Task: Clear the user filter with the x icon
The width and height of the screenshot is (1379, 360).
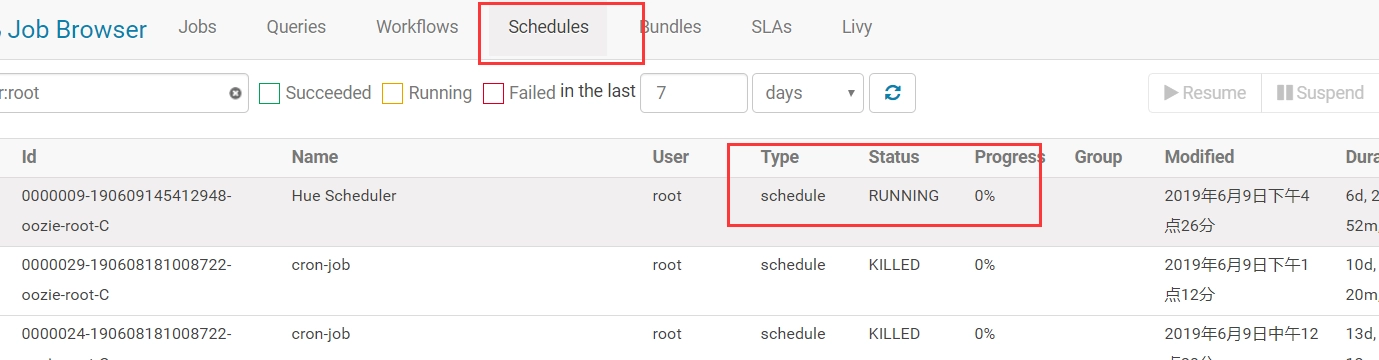Action: 235,93
